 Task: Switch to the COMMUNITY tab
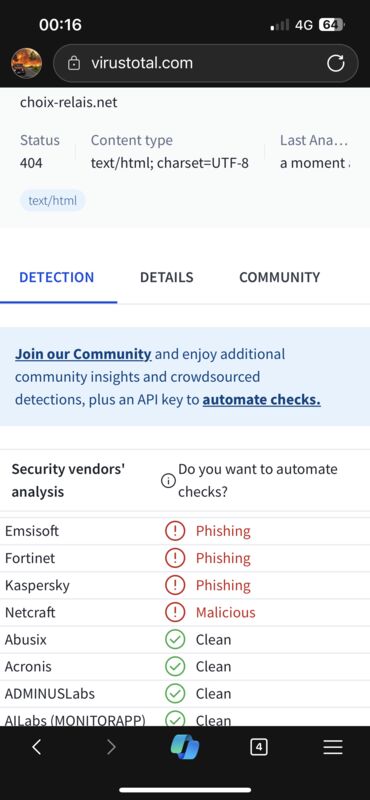coord(279,277)
